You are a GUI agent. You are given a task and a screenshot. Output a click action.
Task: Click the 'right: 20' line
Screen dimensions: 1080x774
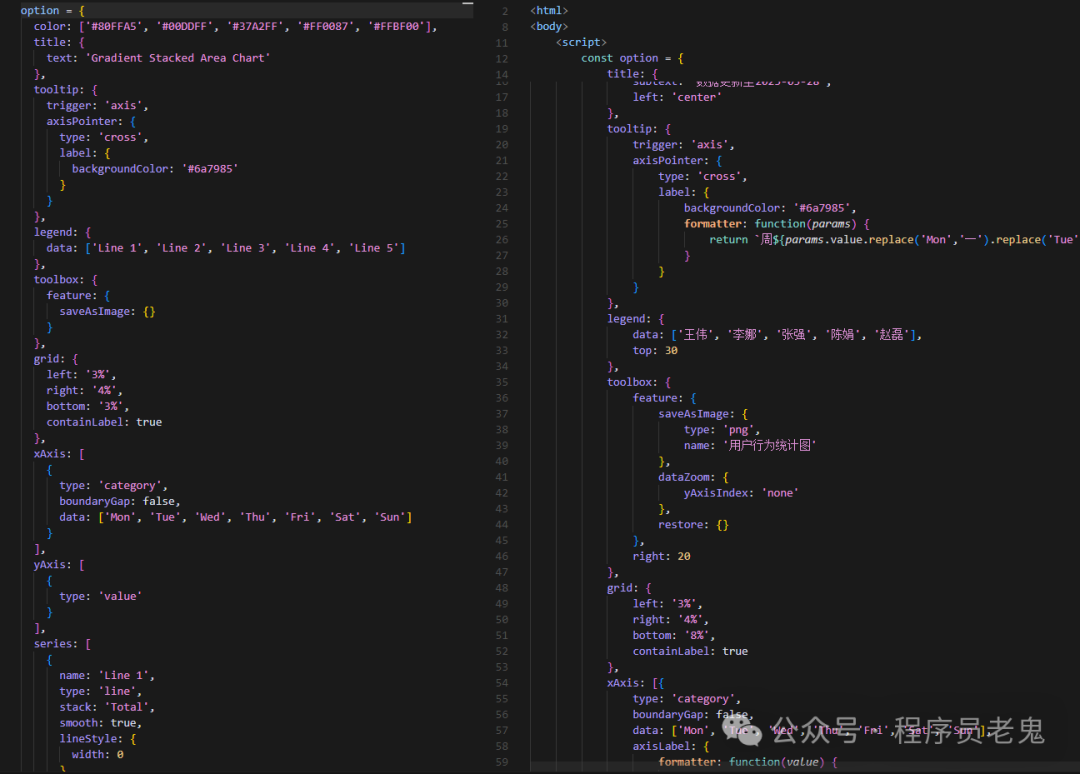pyautogui.click(x=661, y=556)
